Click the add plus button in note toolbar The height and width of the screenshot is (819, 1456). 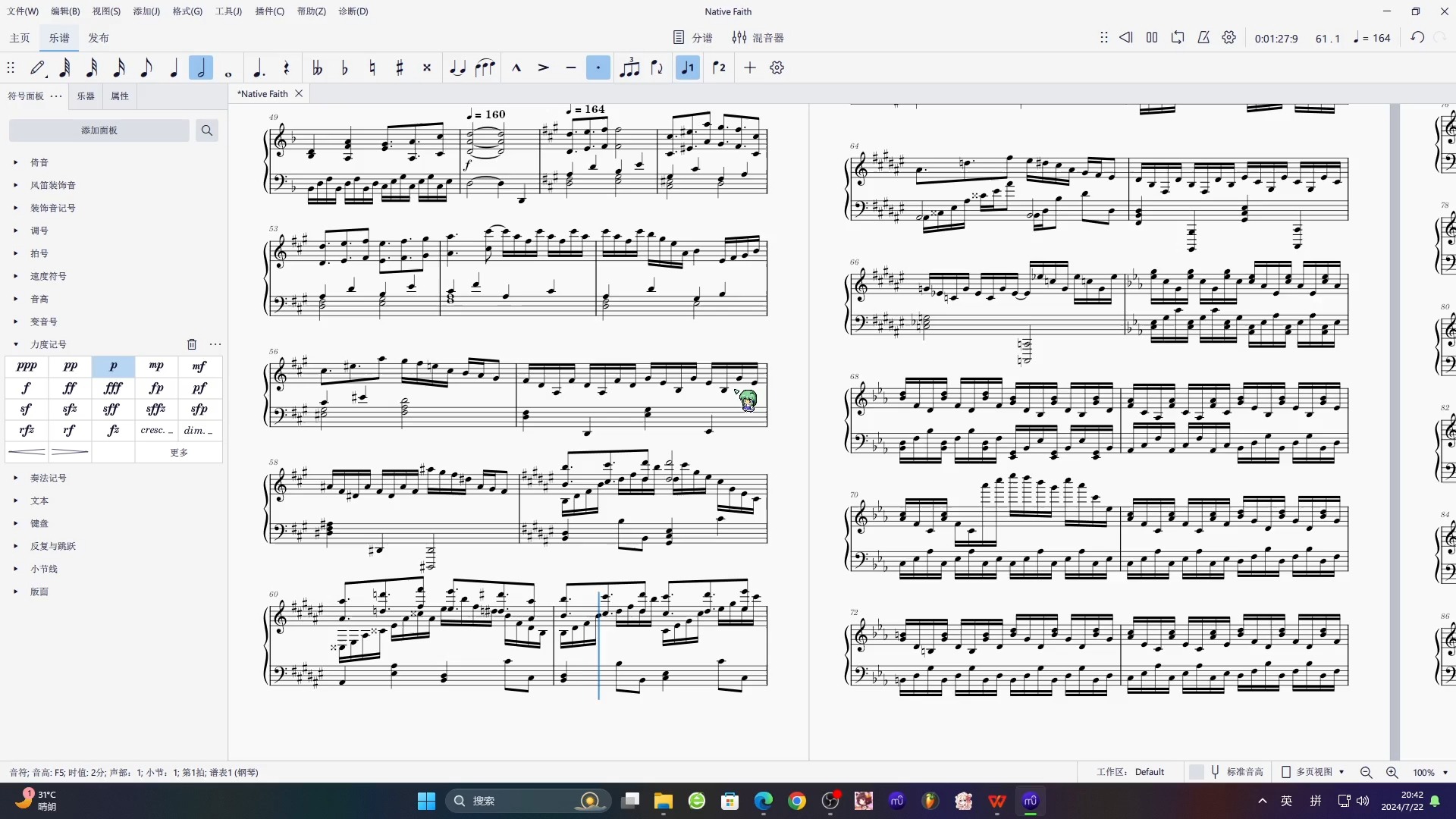click(750, 68)
